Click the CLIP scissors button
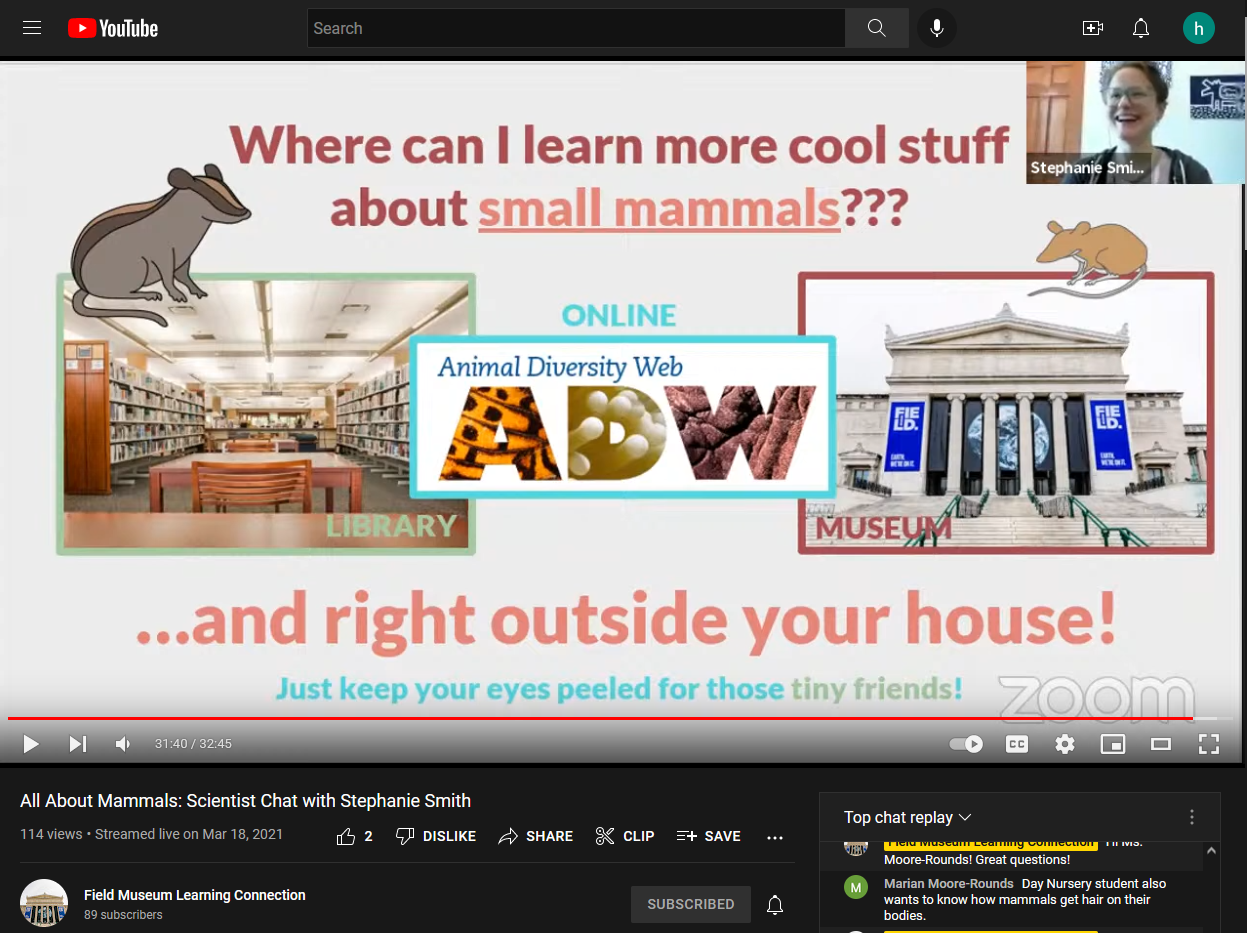This screenshot has width=1247, height=933. pyautogui.click(x=625, y=836)
